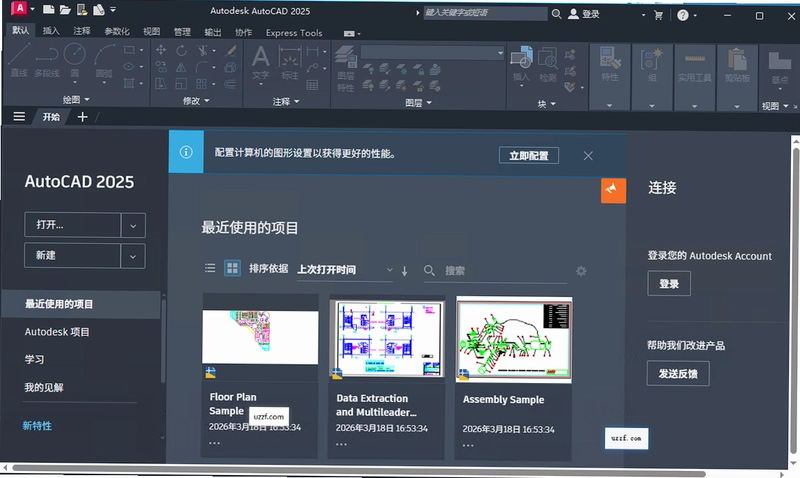Open the Assembly Sample thumbnail
The height and width of the screenshot is (478, 800).
click(x=514, y=340)
